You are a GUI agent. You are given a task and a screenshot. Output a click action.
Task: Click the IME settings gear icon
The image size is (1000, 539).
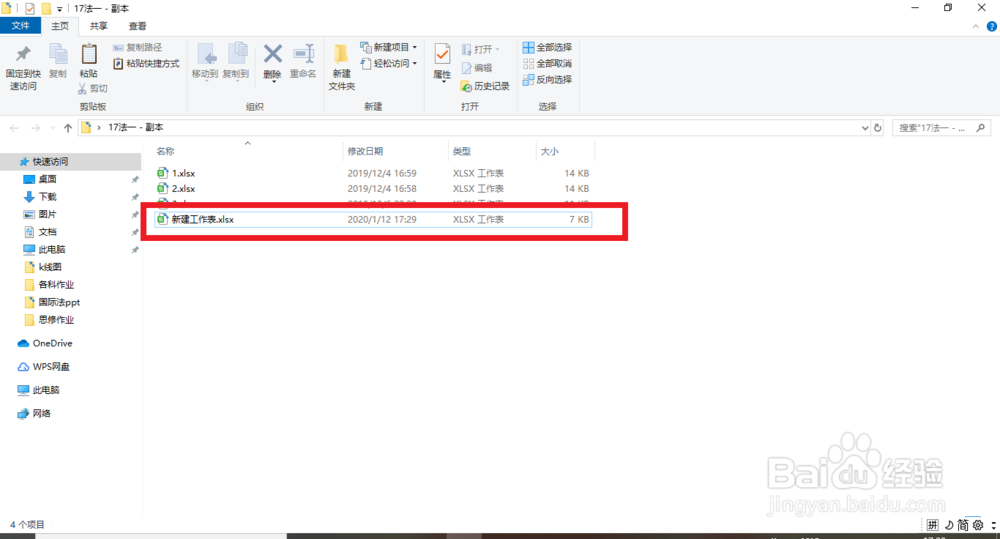(x=978, y=525)
